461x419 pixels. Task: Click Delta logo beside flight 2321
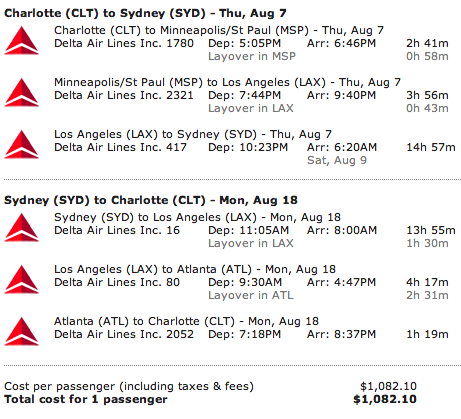pyautogui.click(x=21, y=92)
